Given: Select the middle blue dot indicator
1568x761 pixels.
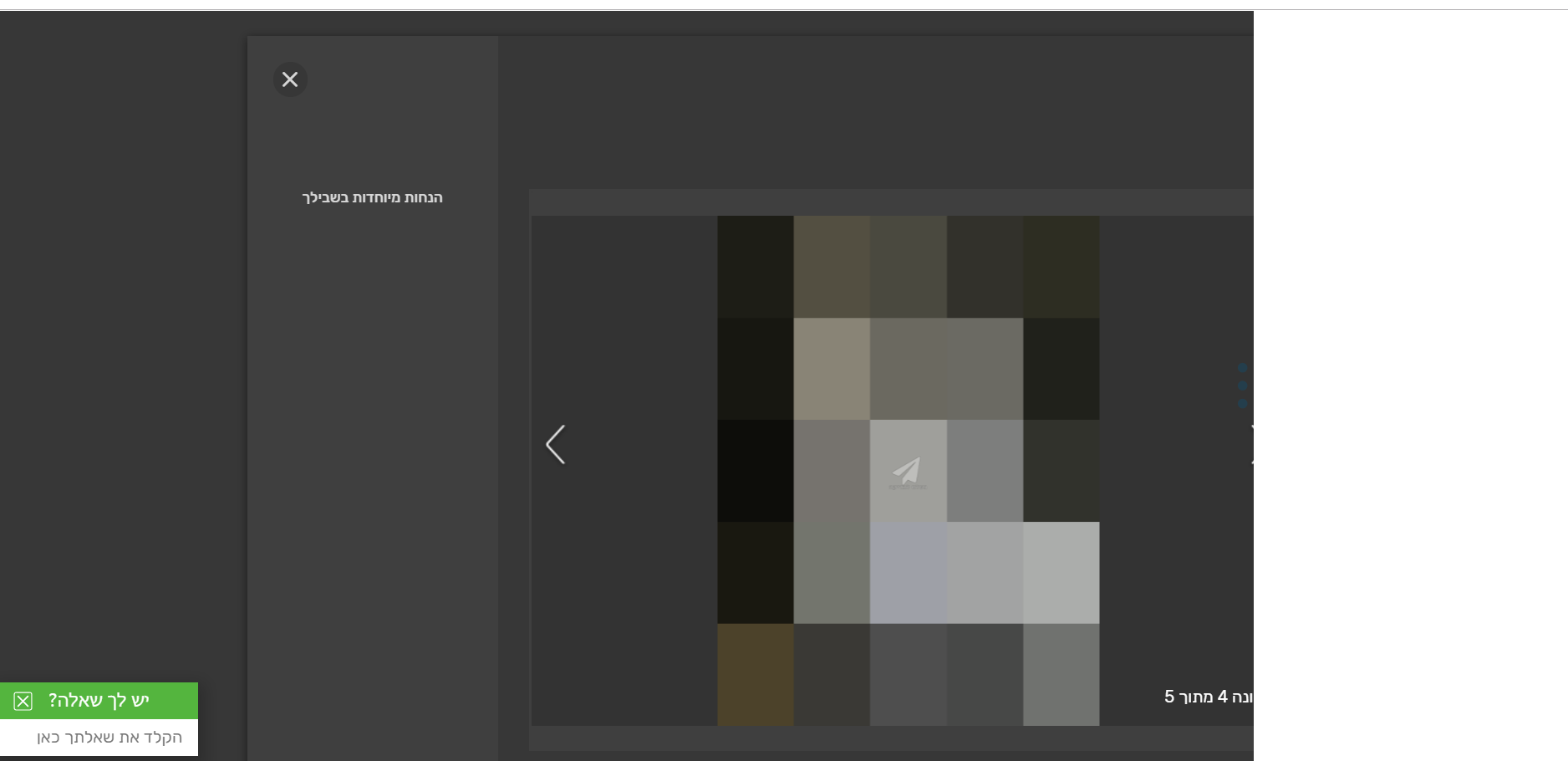Looking at the screenshot, I should (x=1243, y=386).
